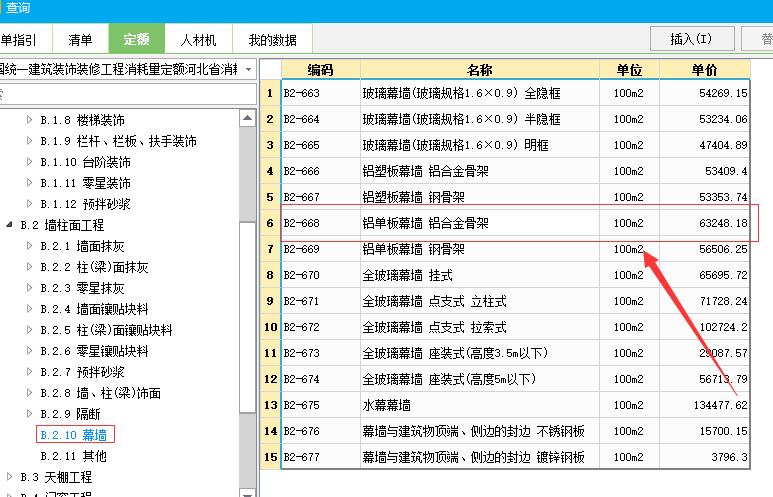773x497 pixels.
Task: Expand the B.1.11 零星装饰 node
Action: click(x=29, y=183)
